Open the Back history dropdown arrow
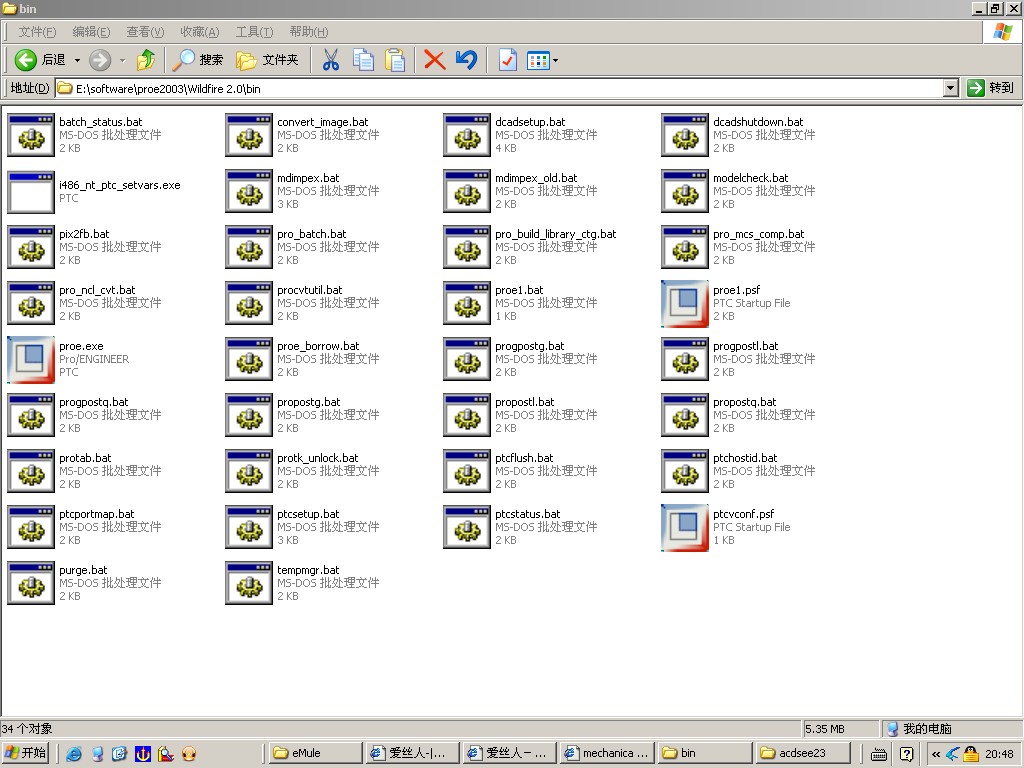 point(77,61)
